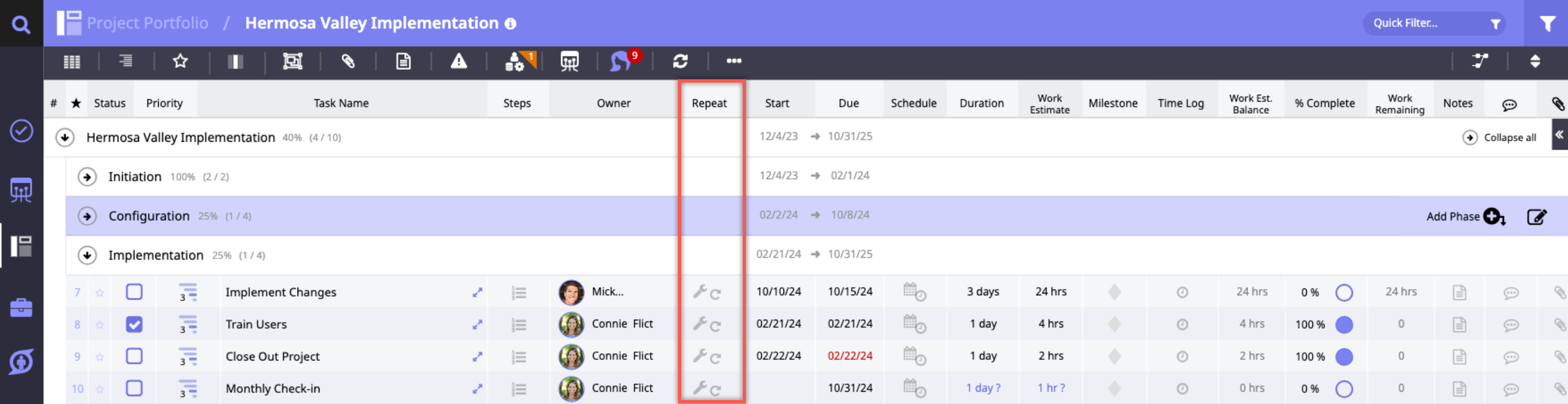Click the Project Portfolio breadcrumb

(x=147, y=23)
